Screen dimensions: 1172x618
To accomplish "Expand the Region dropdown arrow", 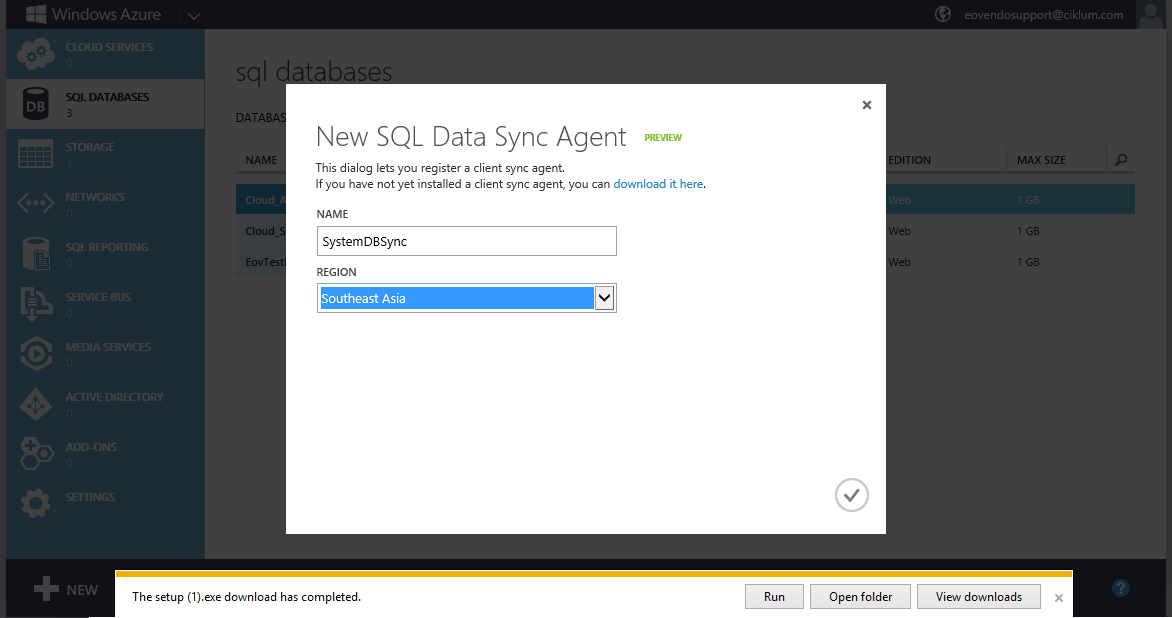I will tap(604, 298).
